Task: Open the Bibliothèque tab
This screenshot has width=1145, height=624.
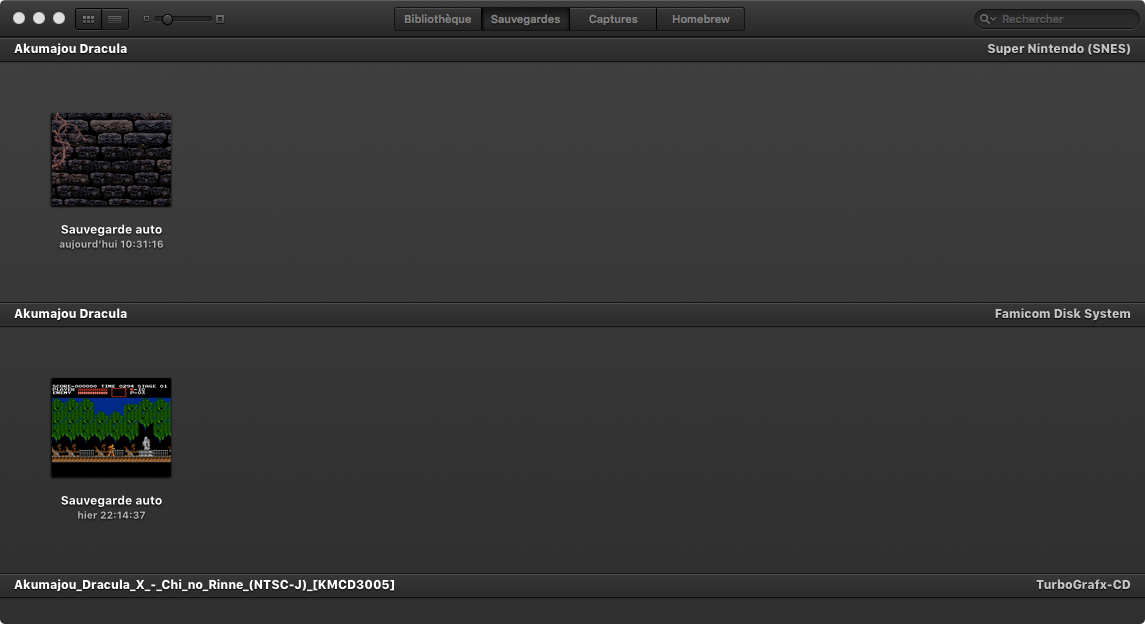Action: (x=437, y=19)
